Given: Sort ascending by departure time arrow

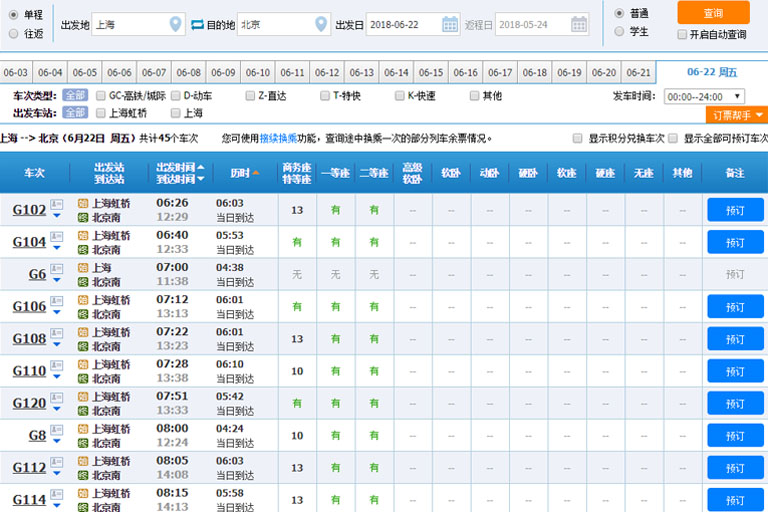Looking at the screenshot, I should (x=201, y=167).
